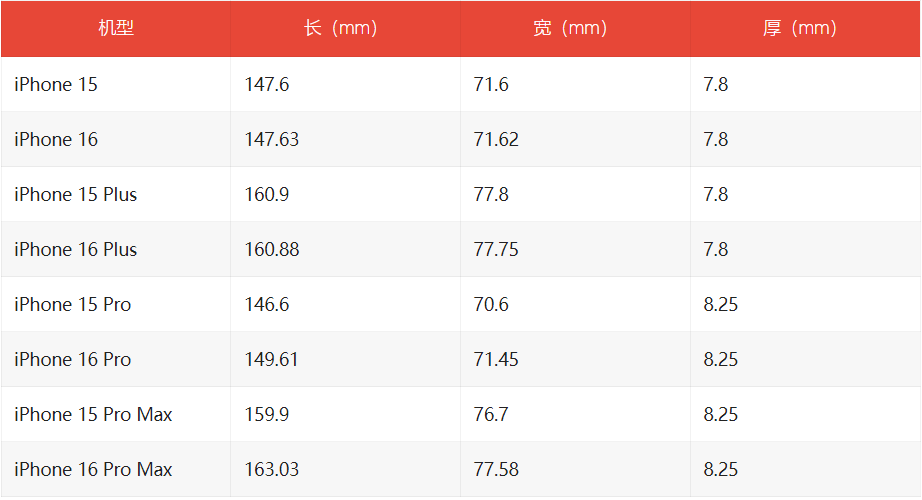
Task: Select the iPhone 15 Pro model cell
Action: pos(73,305)
